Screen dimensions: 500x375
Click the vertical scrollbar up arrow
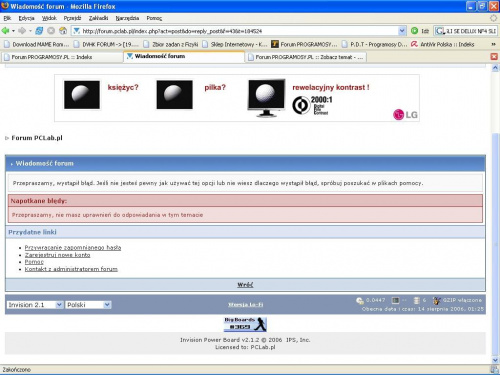[495, 68]
